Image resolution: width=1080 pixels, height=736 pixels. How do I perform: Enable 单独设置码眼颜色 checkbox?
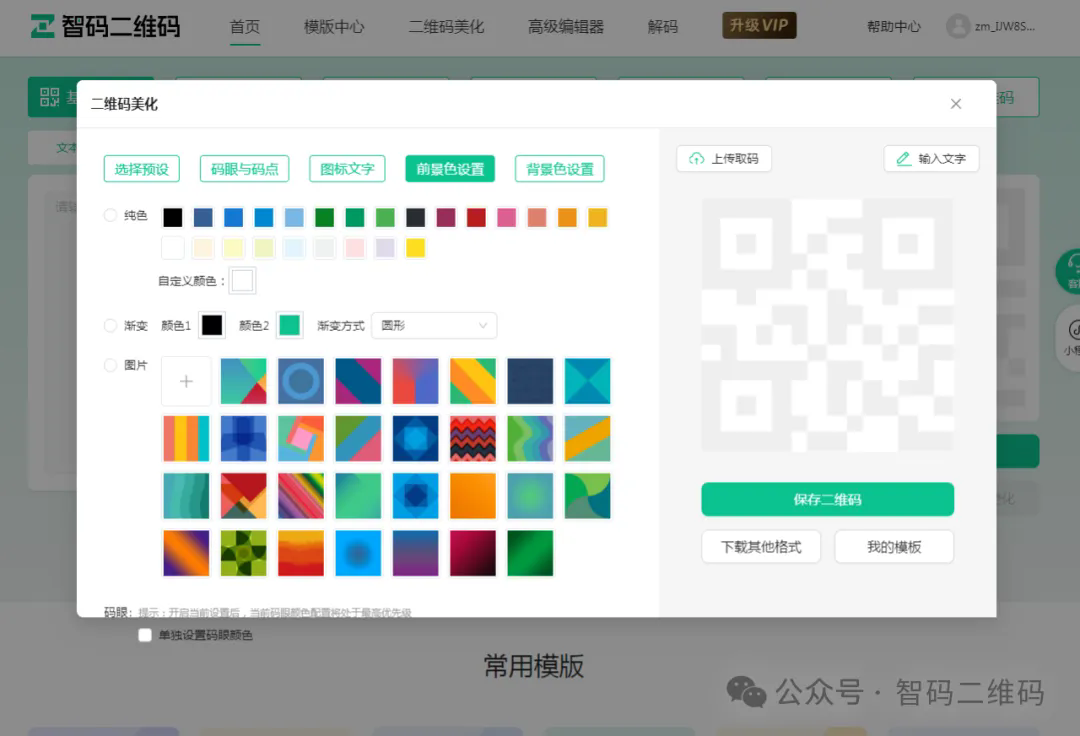point(145,635)
